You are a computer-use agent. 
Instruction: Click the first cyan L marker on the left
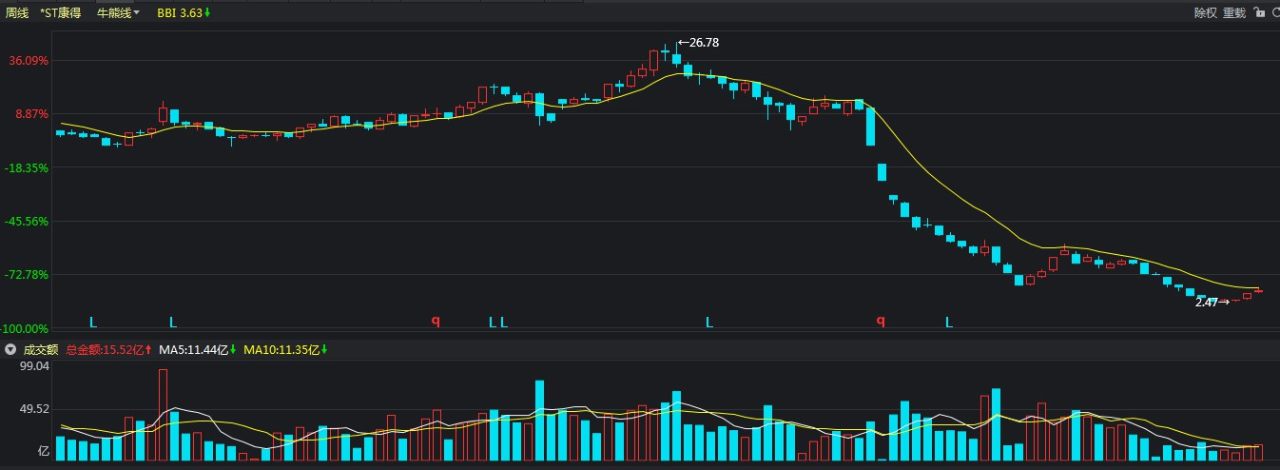click(93, 322)
